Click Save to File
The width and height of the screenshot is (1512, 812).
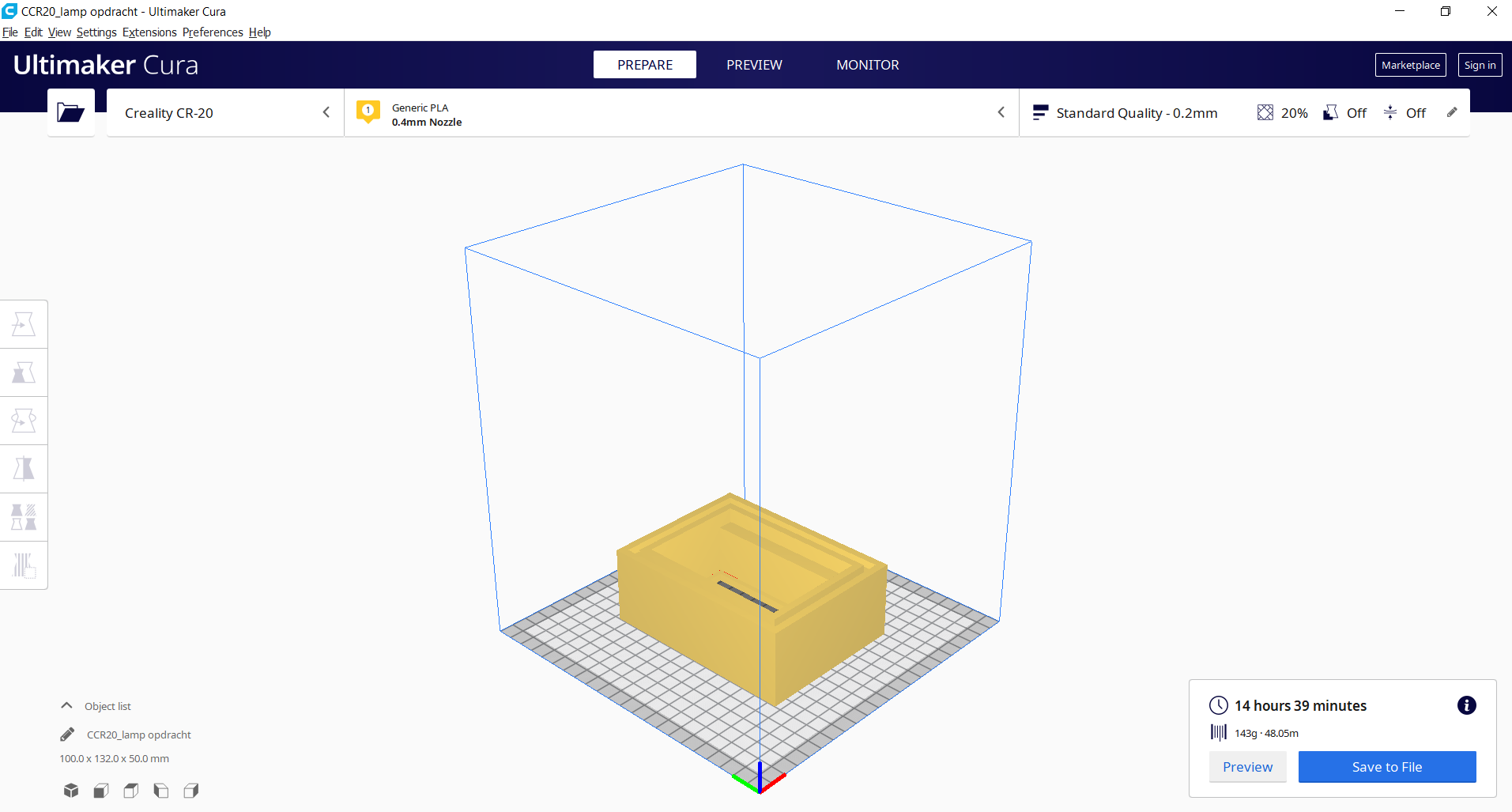(1387, 767)
